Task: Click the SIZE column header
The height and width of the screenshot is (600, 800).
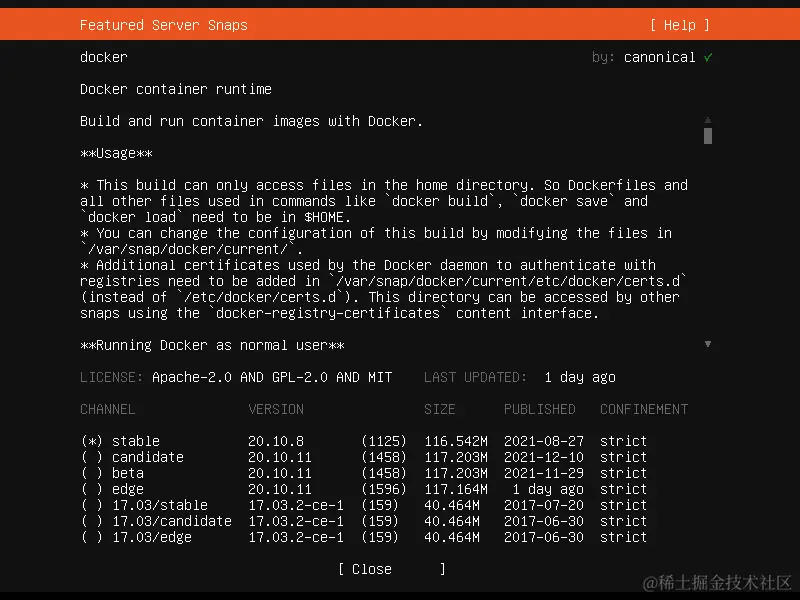Action: (439, 409)
